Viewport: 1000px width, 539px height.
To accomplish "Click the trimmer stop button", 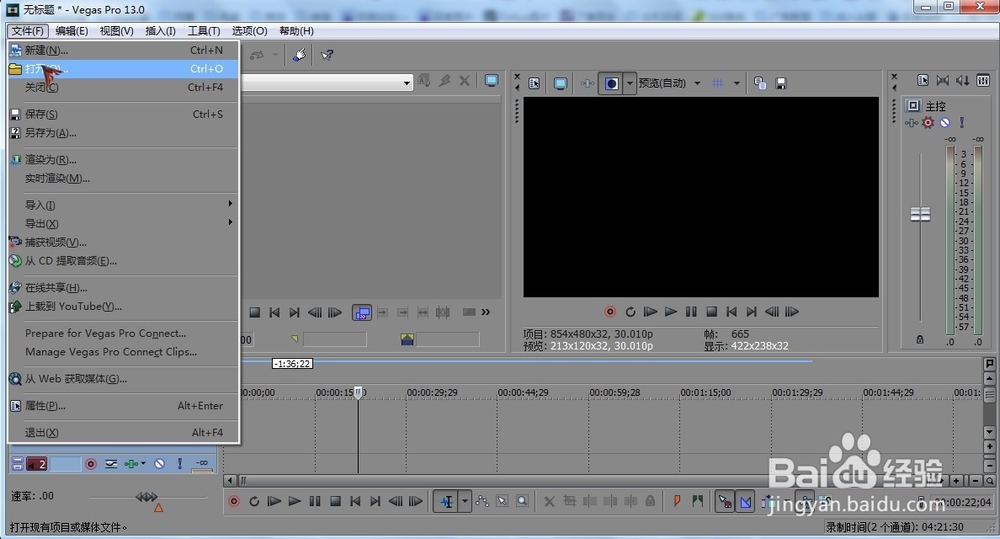I will pyautogui.click(x=254, y=313).
